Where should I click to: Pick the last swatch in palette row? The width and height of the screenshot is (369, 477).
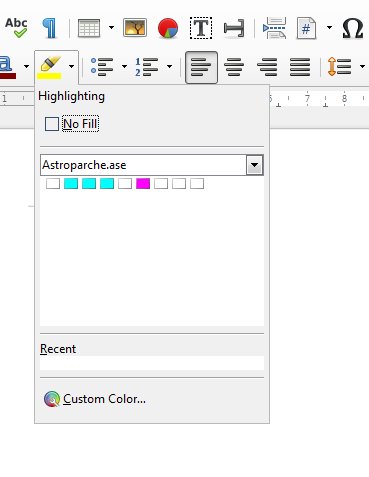tap(197, 184)
